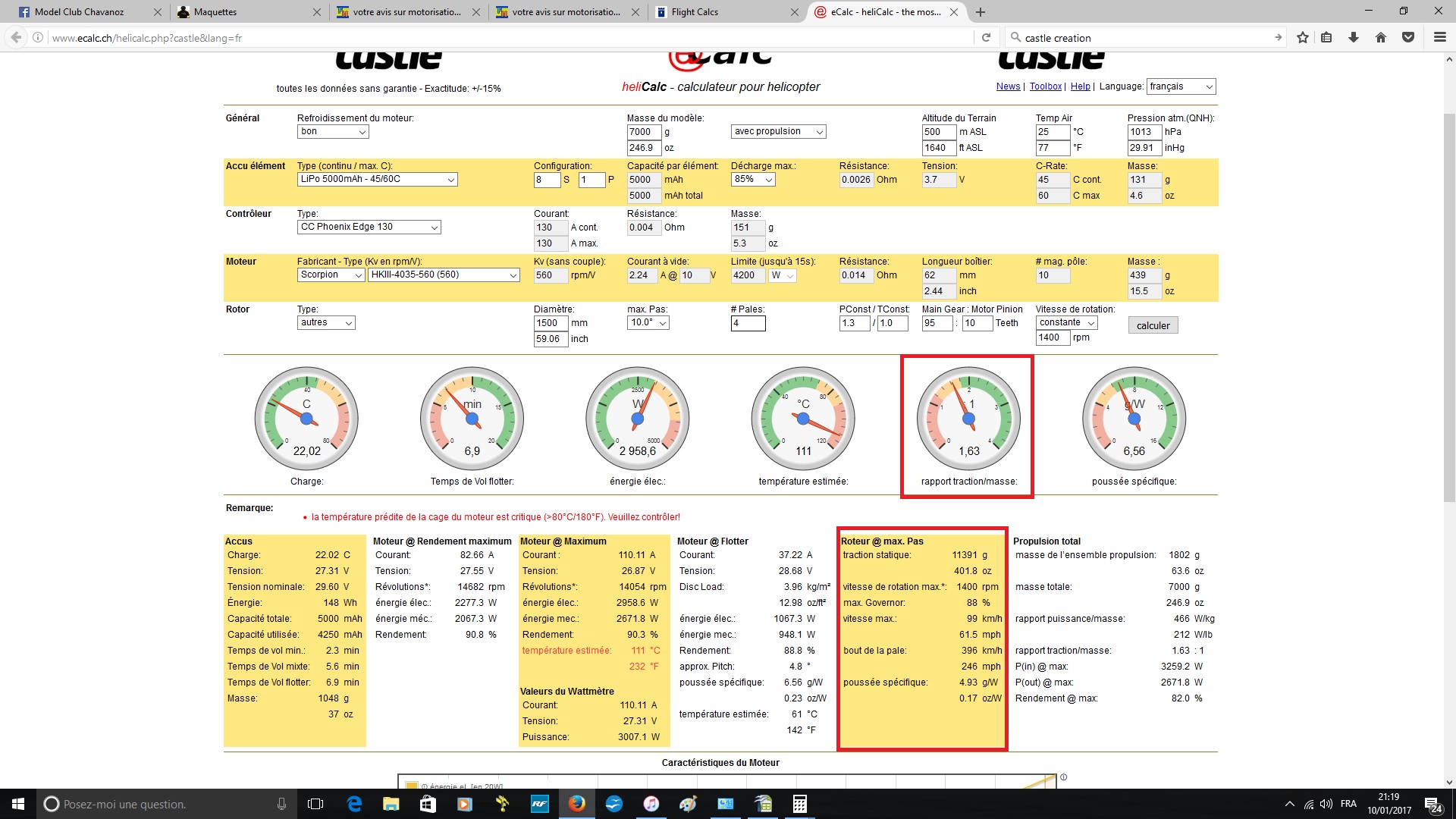This screenshot has width=1456, height=819.
Task: Reload the eCalc page
Action: coord(986,37)
